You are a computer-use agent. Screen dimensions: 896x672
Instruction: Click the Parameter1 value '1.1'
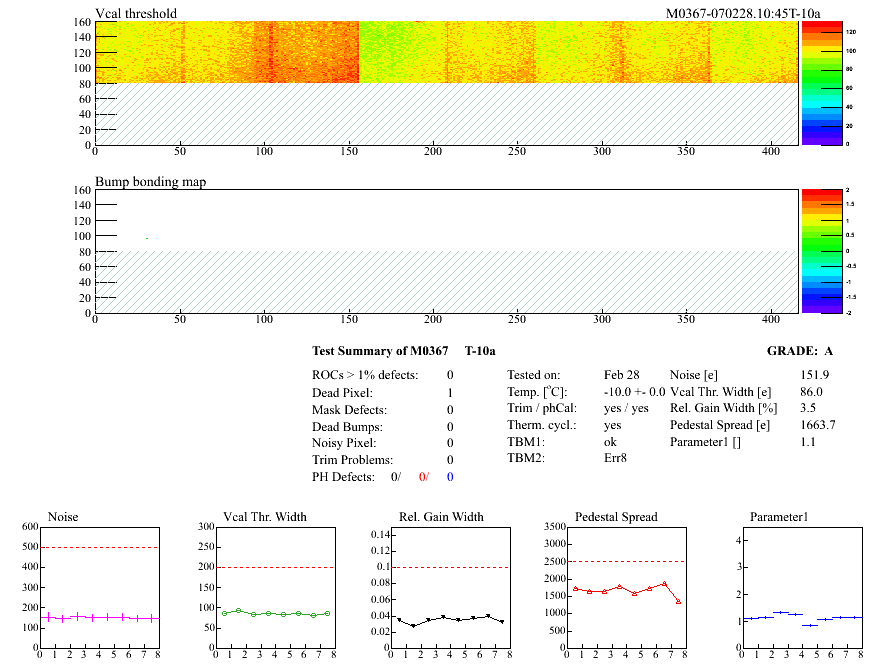pos(808,442)
